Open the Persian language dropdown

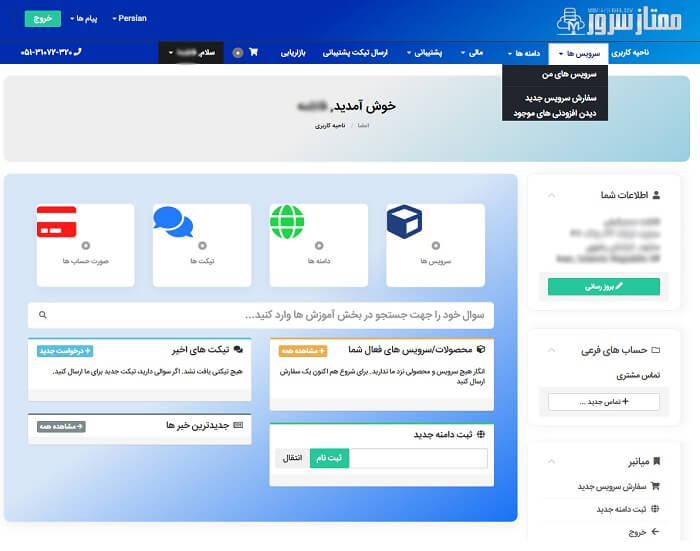(129, 18)
